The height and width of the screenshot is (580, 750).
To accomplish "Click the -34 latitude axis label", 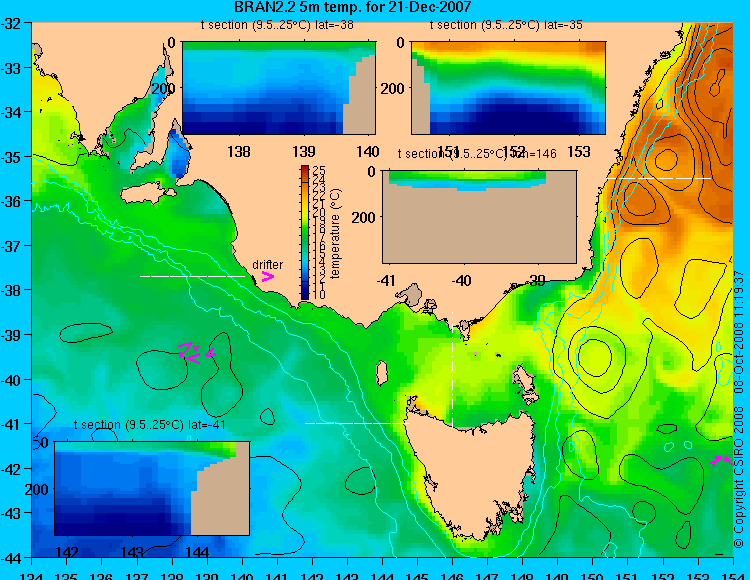I will click(x=11, y=112).
